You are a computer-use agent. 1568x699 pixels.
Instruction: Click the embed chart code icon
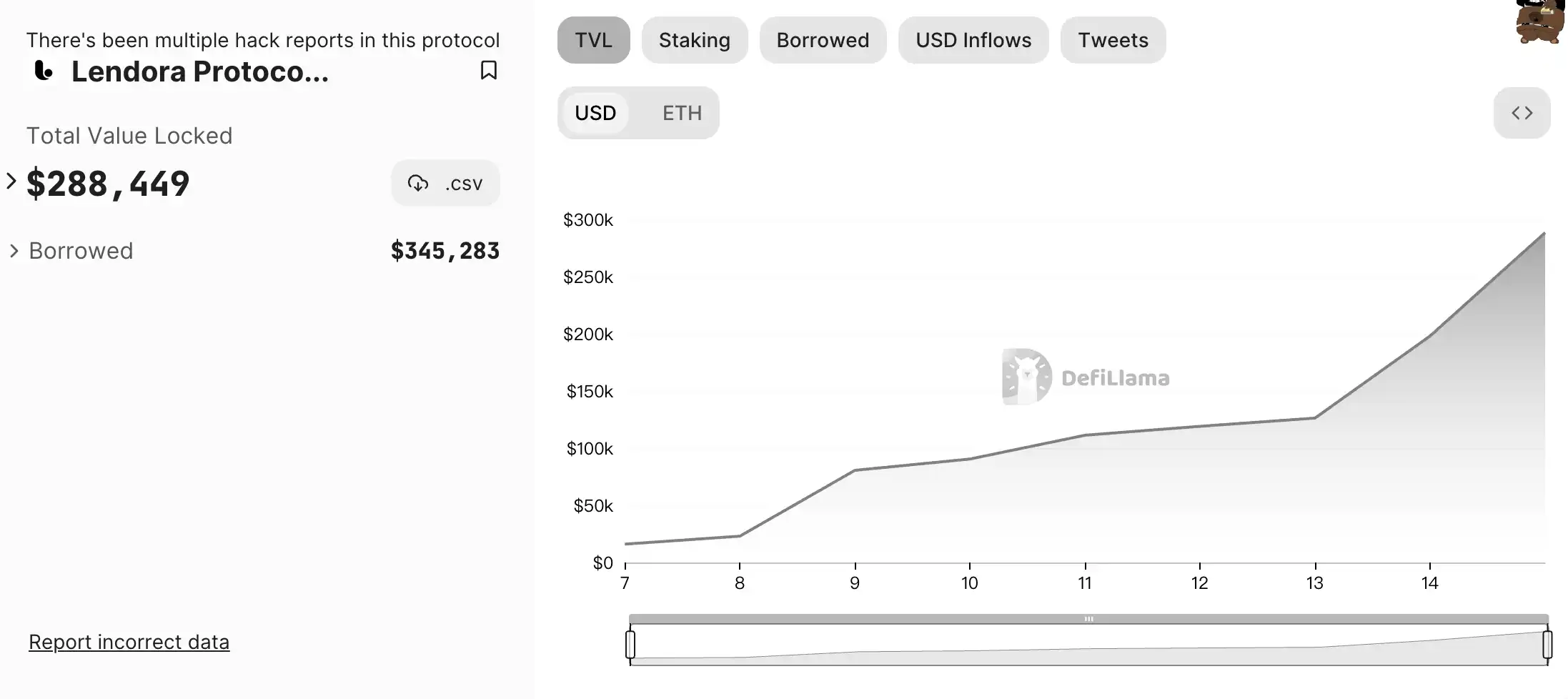tap(1522, 113)
